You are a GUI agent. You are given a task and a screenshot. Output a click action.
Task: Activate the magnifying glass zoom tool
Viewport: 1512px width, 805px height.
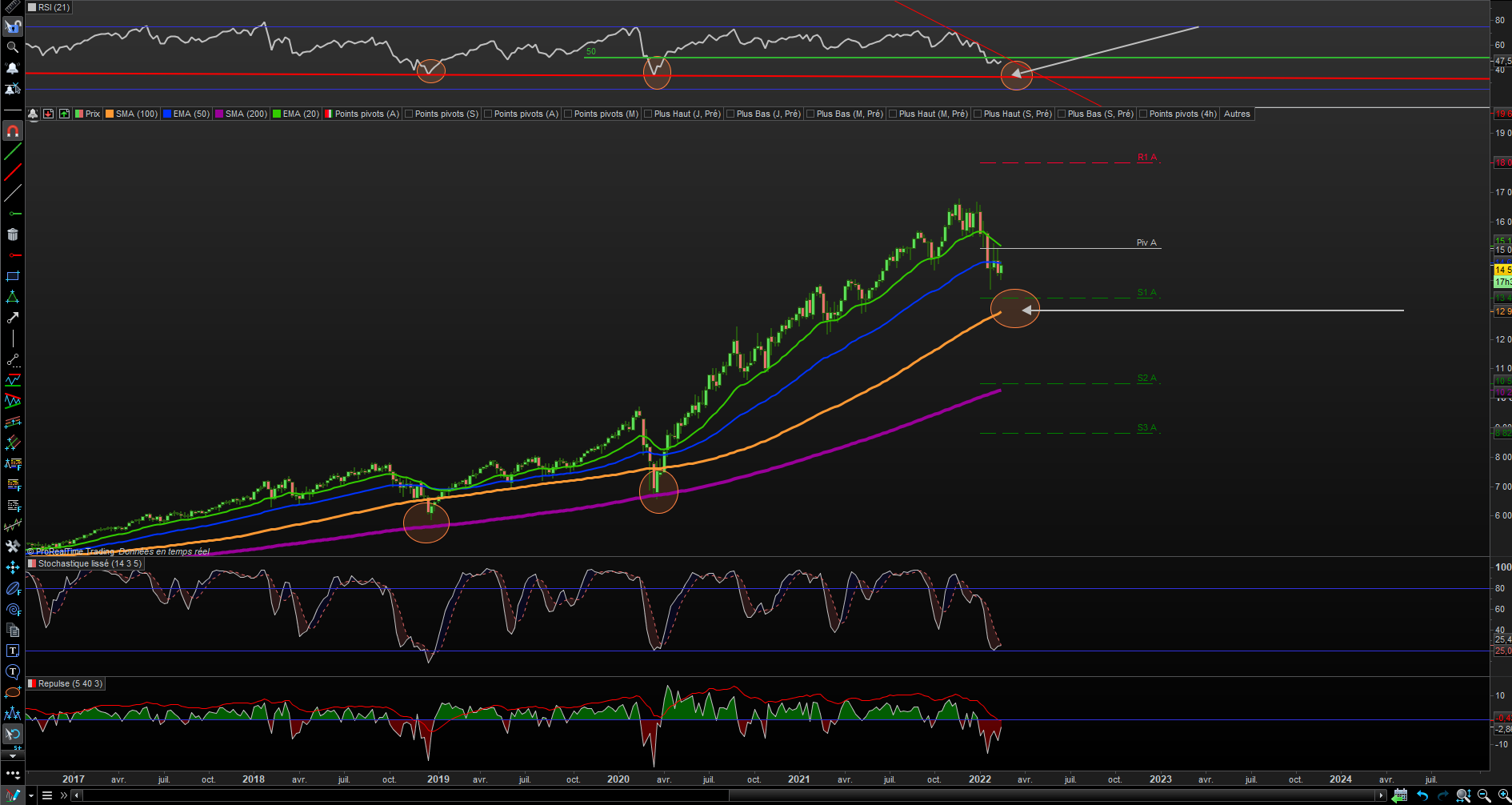12,47
